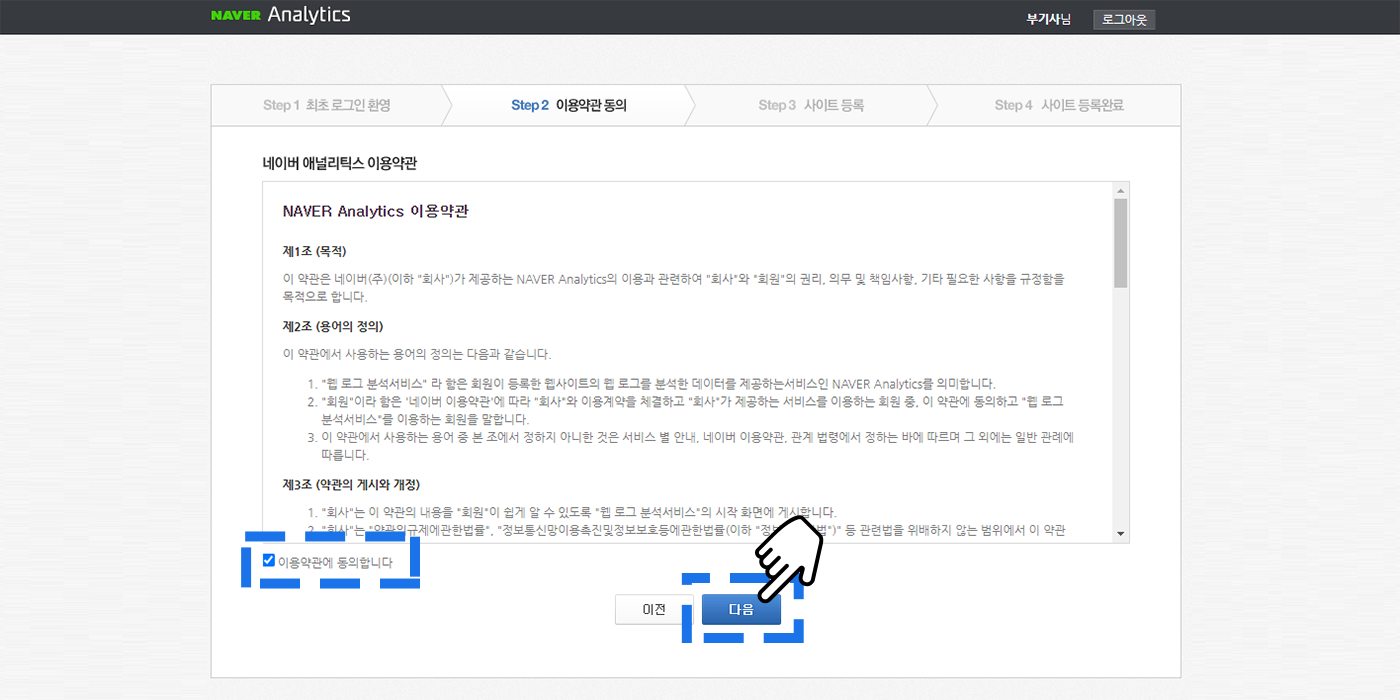Grab the terms box scrollbar thumb
The width and height of the screenshot is (1400, 700).
pyautogui.click(x=1121, y=243)
